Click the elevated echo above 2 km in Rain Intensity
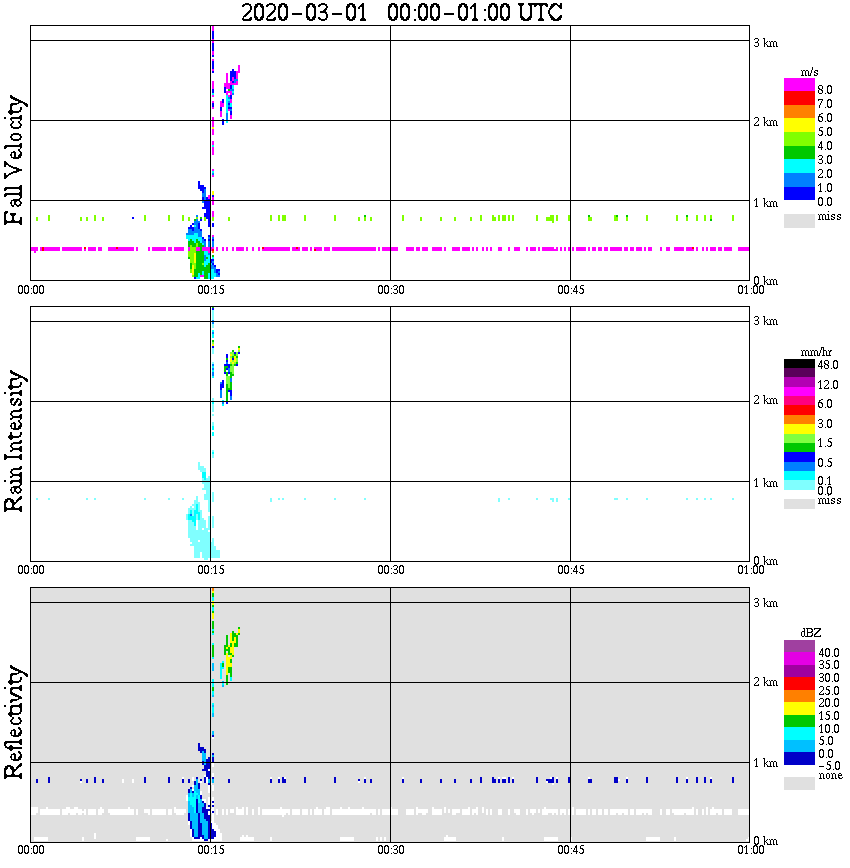Image resolution: width=850 pixels, height=868 pixels. (229, 375)
